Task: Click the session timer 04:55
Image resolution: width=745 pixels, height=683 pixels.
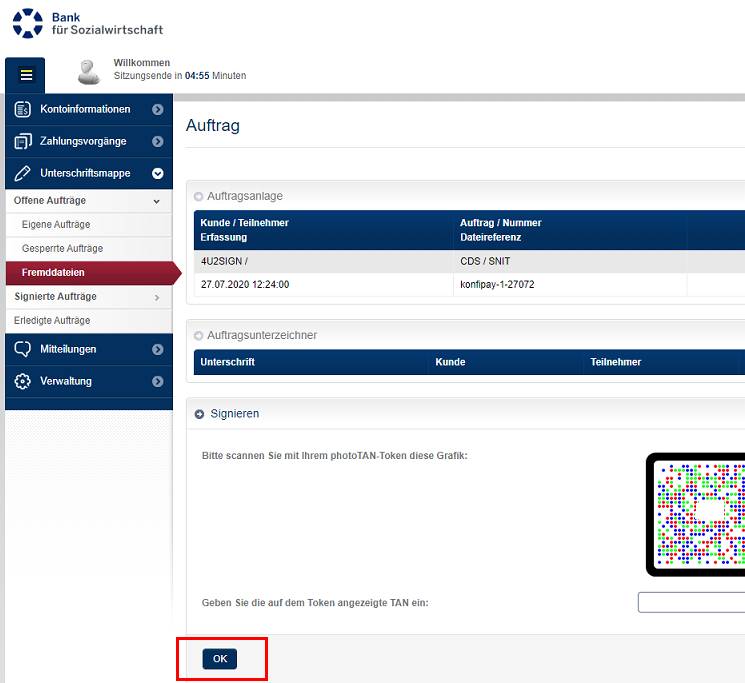Action: click(x=197, y=76)
